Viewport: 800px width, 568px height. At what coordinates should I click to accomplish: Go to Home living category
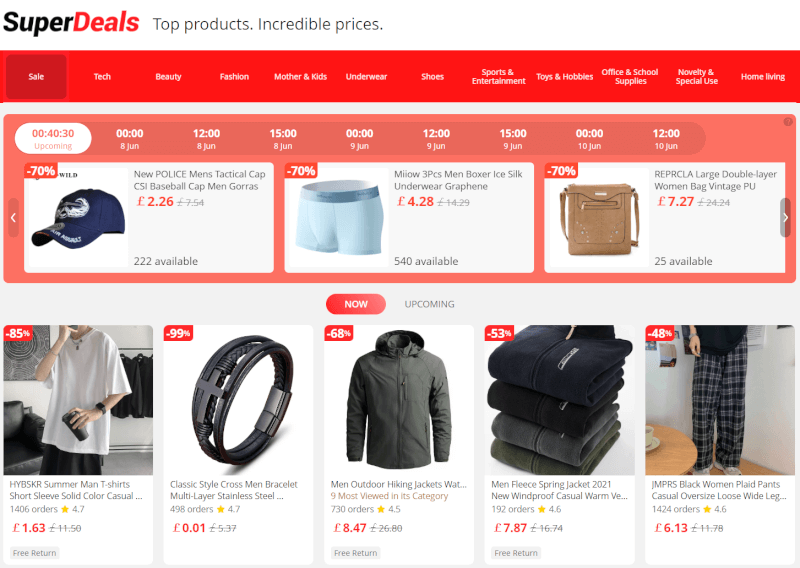[x=763, y=77]
